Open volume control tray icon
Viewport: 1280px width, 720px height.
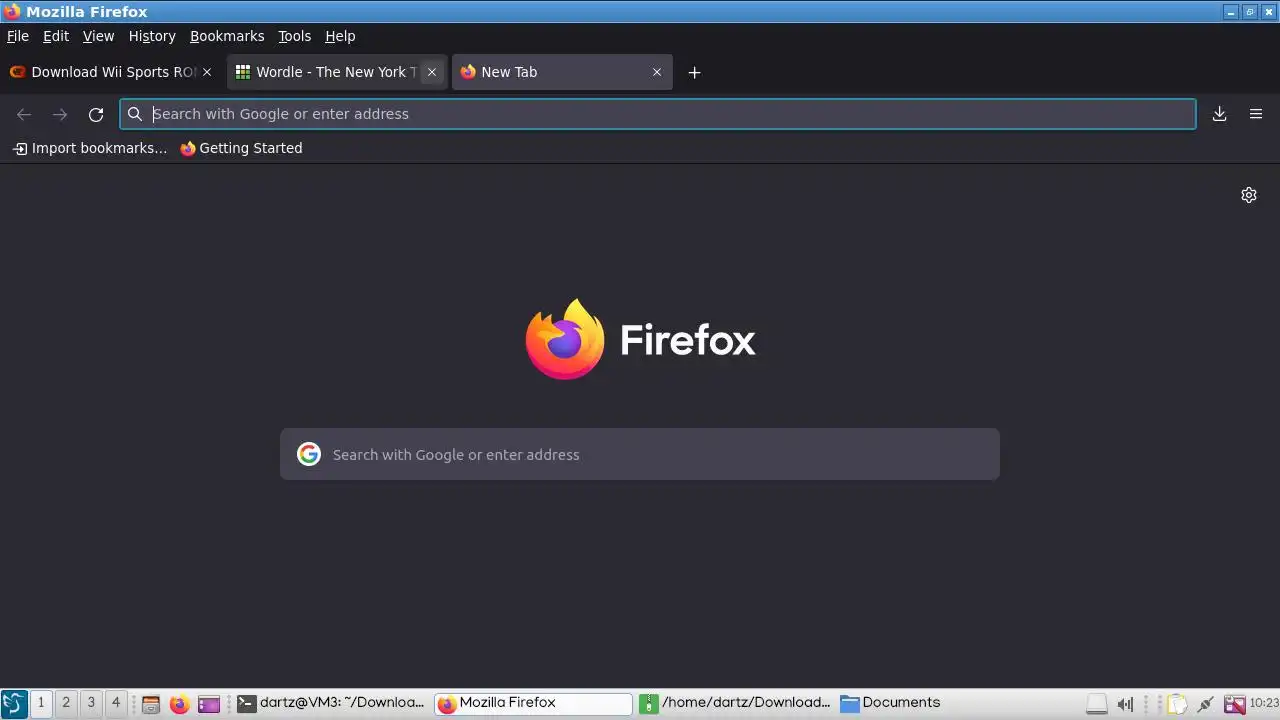point(1125,704)
